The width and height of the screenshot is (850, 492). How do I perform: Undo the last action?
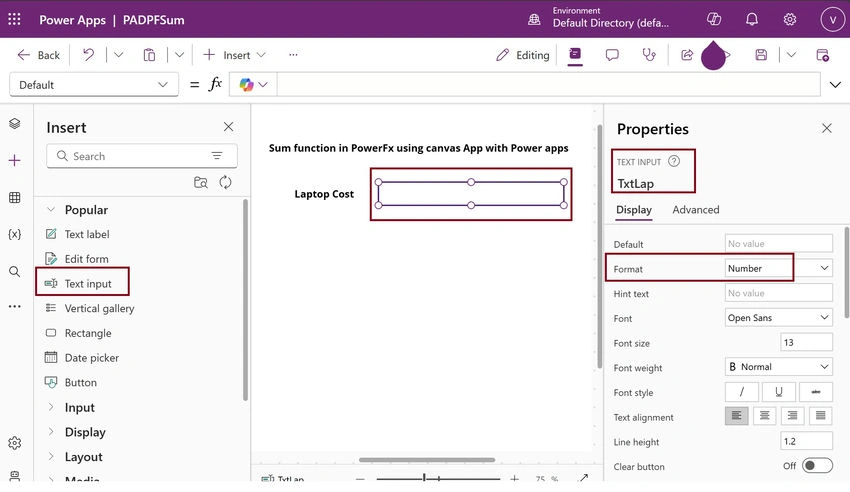(88, 55)
